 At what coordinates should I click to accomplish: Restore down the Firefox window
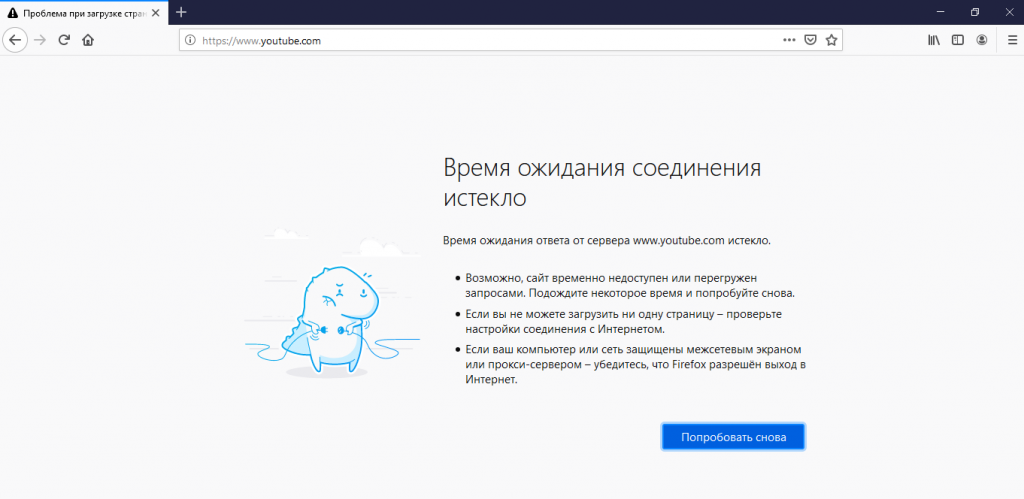click(974, 12)
